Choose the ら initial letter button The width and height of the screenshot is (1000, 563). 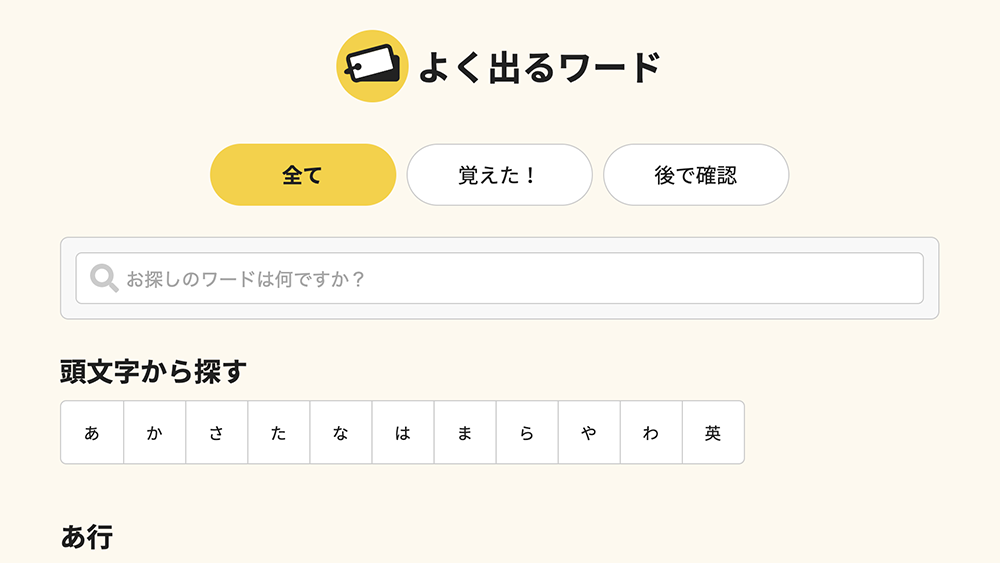(x=526, y=433)
